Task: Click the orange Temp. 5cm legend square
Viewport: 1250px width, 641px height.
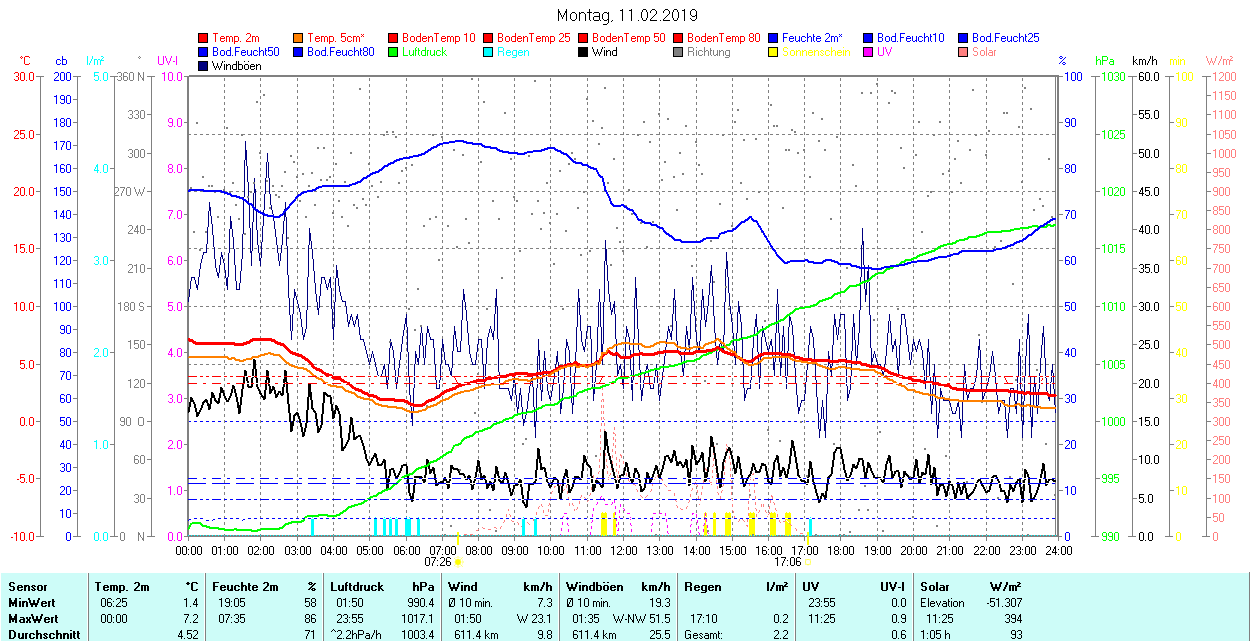Action: click(299, 38)
